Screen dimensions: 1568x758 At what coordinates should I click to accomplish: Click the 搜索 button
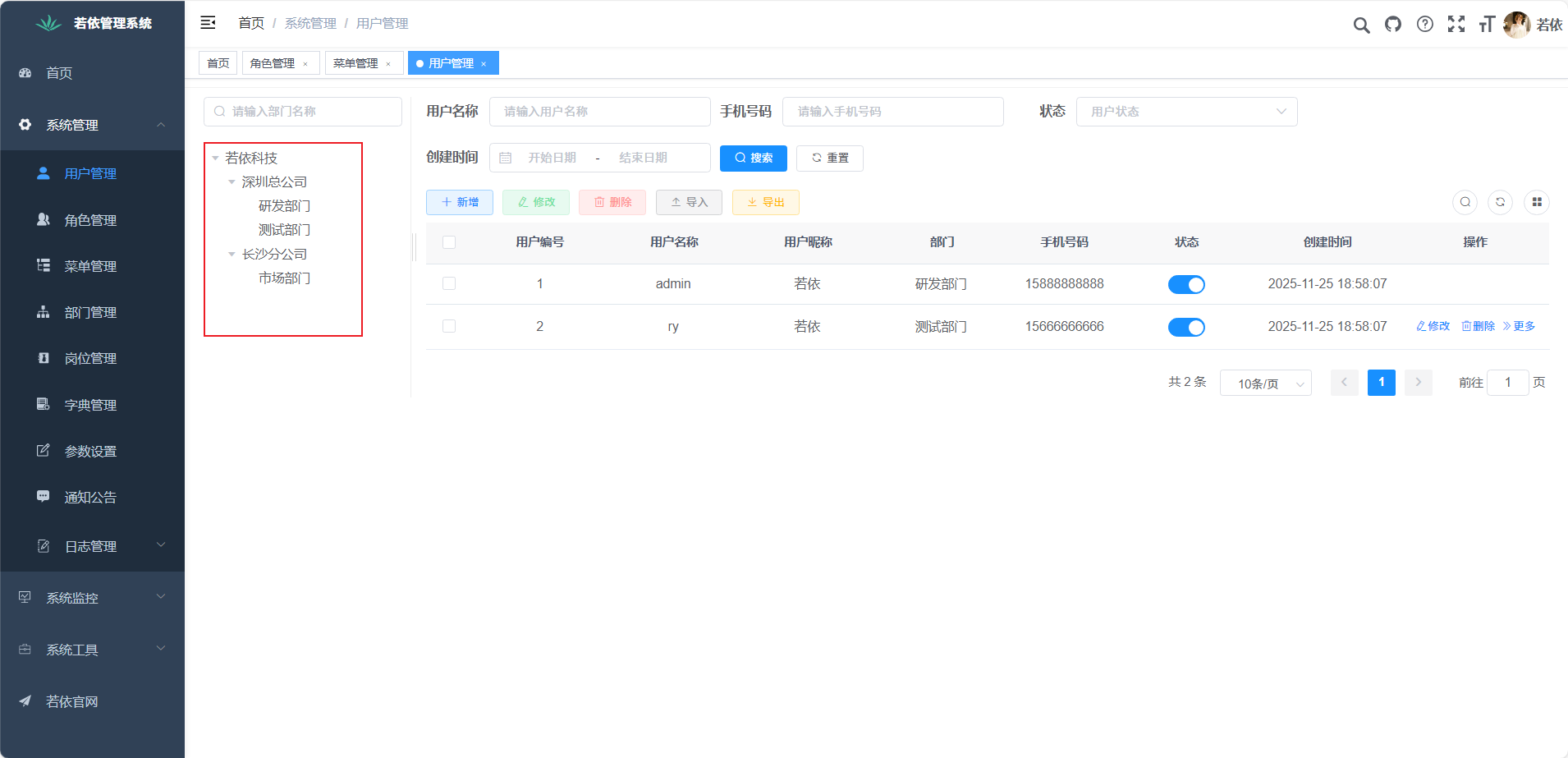click(753, 158)
